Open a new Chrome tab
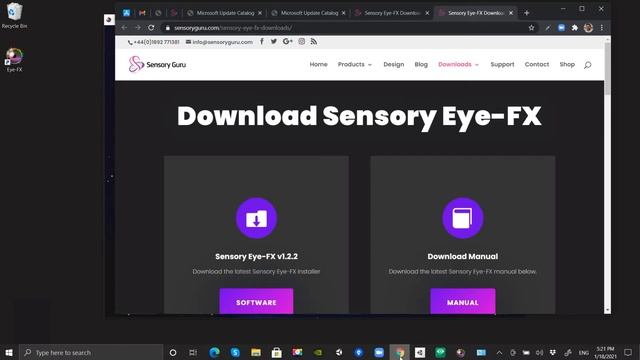This screenshot has width=640, height=360. coord(527,13)
